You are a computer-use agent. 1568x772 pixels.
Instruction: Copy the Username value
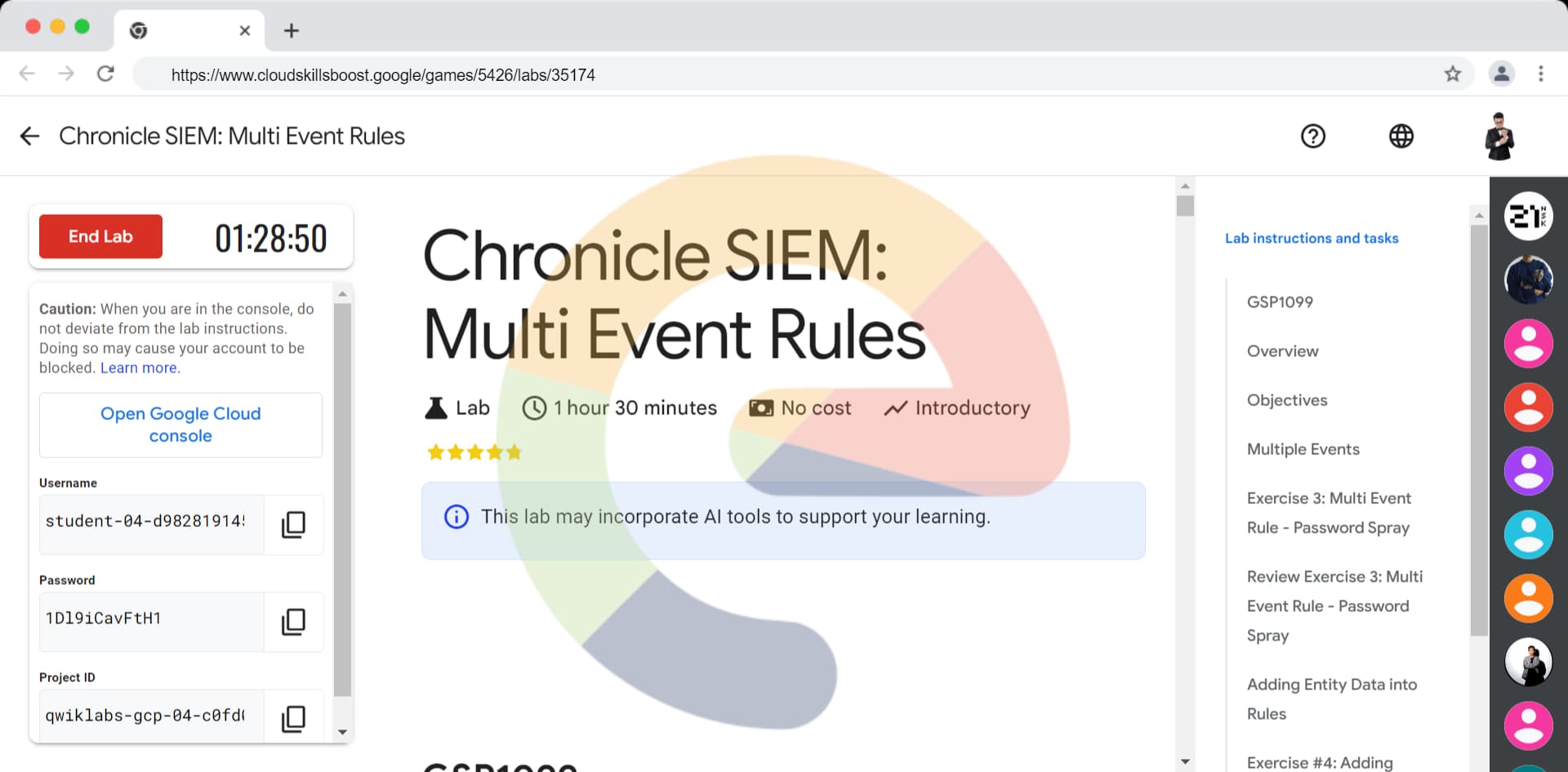coord(293,524)
